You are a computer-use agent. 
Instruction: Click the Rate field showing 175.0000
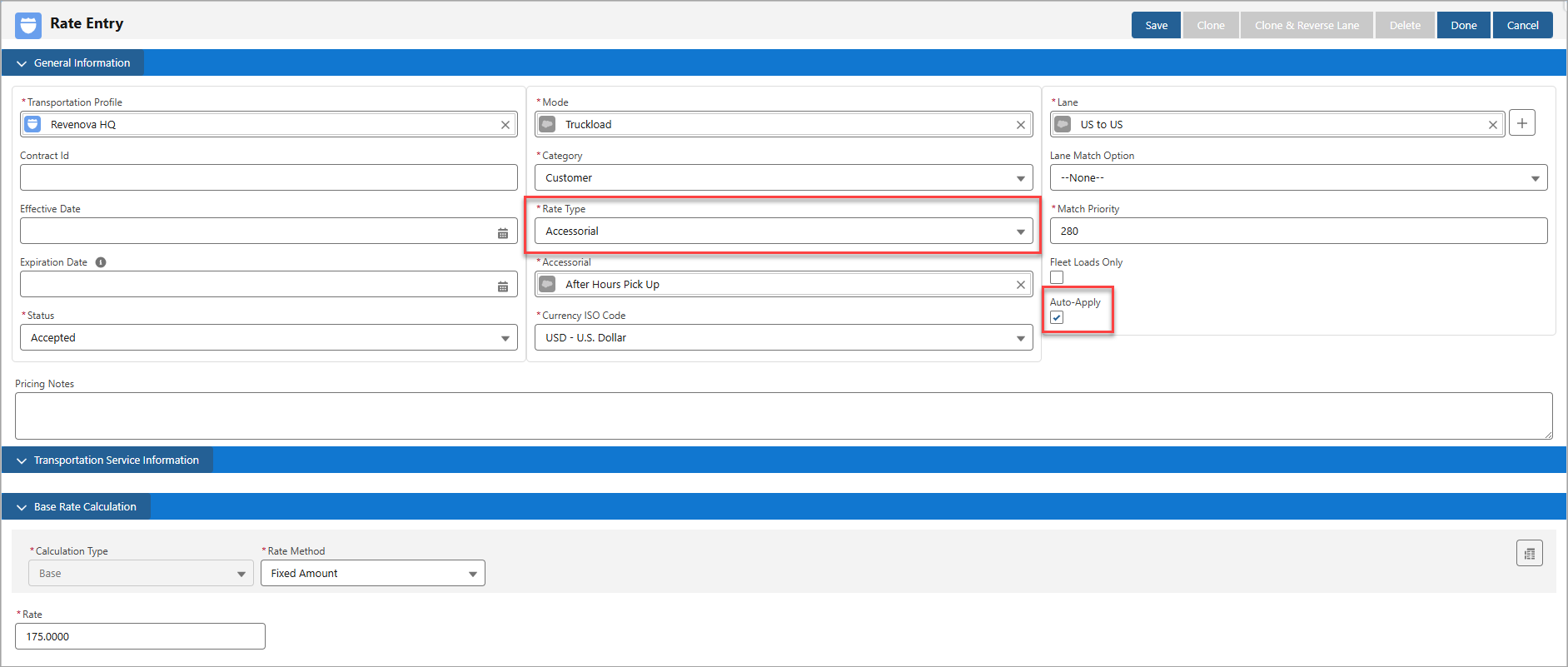pyautogui.click(x=140, y=636)
